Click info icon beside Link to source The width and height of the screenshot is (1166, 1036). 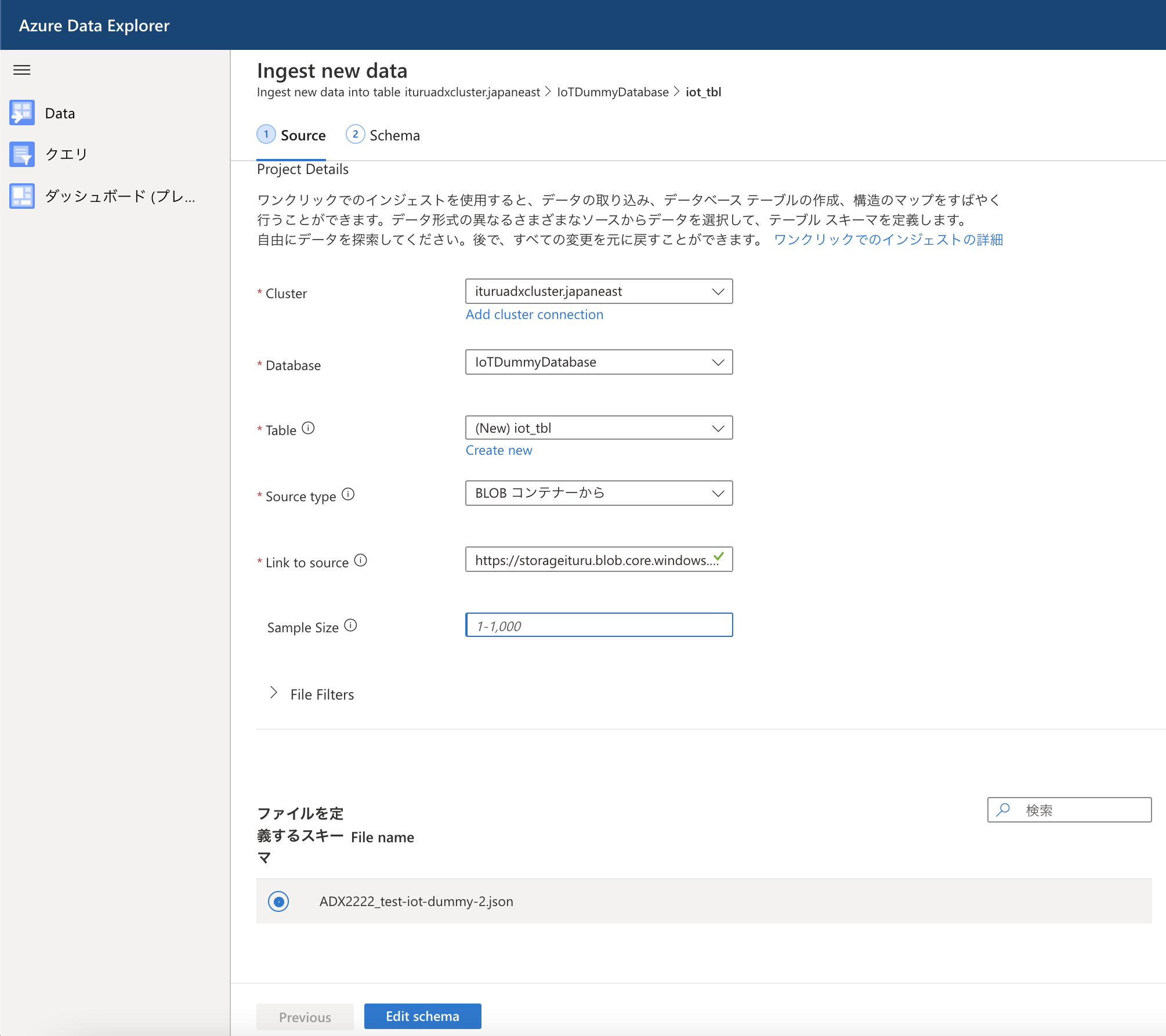point(361,560)
